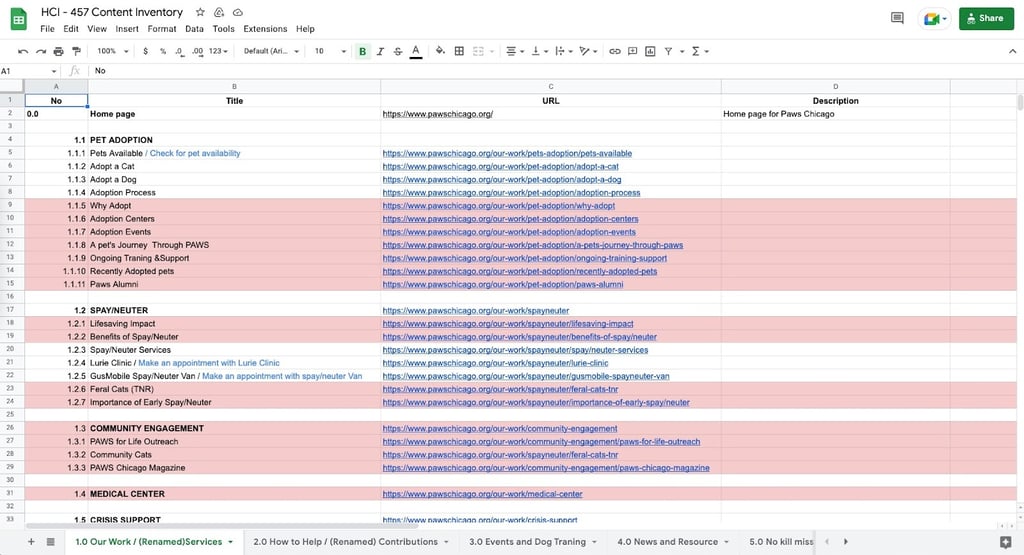Show the all sheets list

pyautogui.click(x=50, y=542)
